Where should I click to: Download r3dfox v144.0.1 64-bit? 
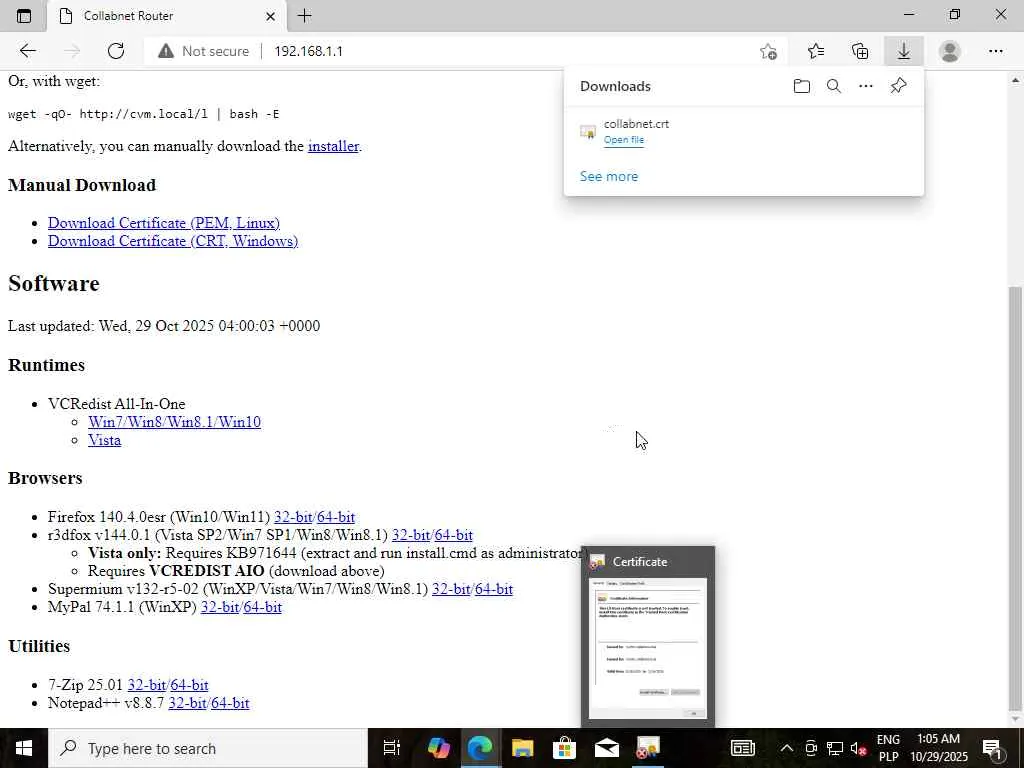453,535
